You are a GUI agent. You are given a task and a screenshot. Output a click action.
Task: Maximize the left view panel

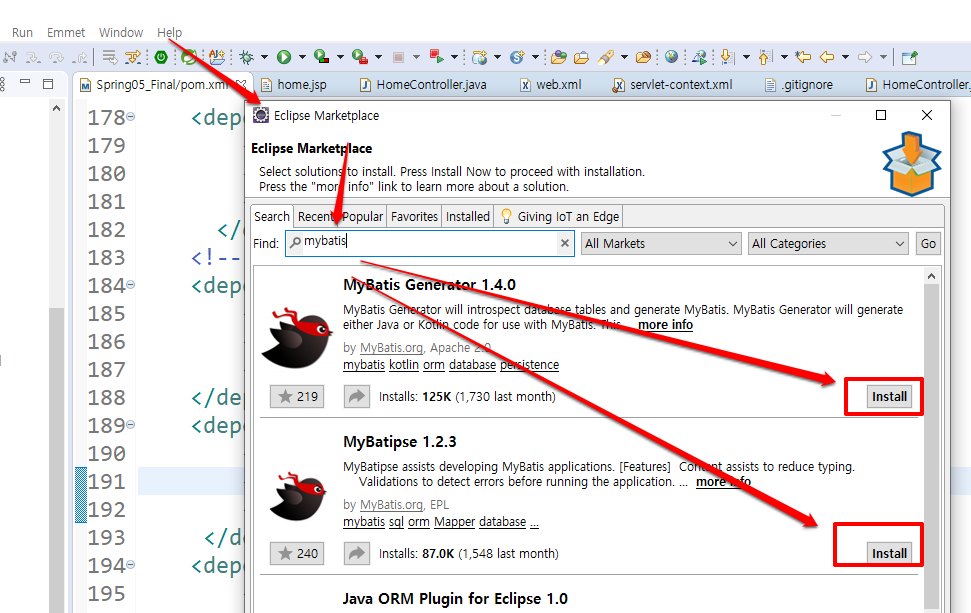click(x=48, y=84)
